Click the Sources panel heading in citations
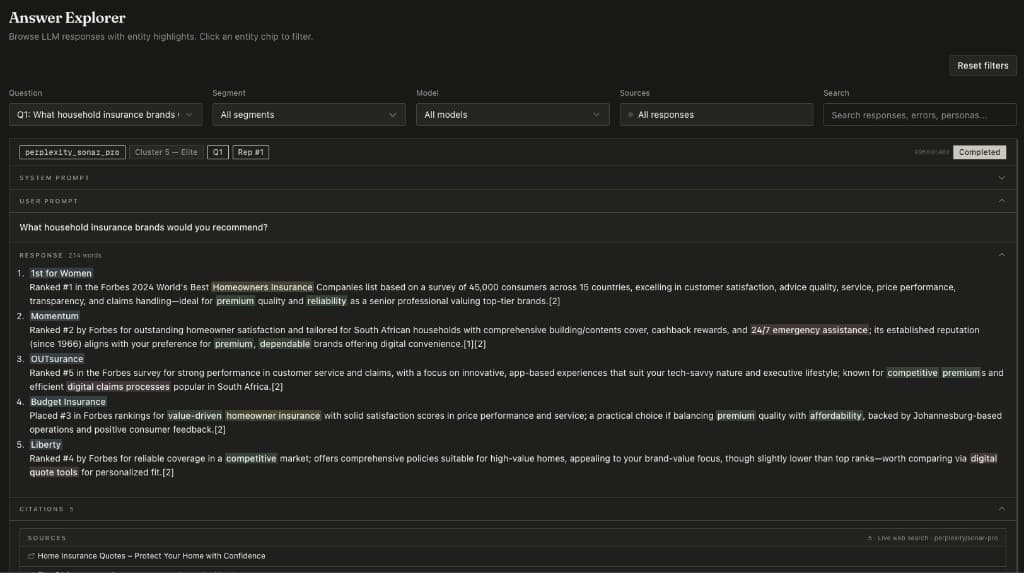 [x=47, y=538]
